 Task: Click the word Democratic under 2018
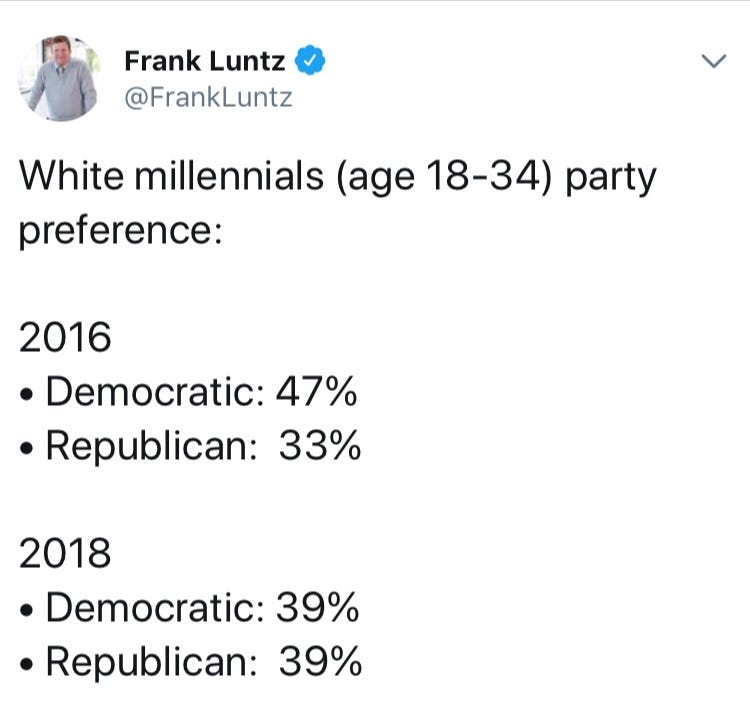(155, 607)
